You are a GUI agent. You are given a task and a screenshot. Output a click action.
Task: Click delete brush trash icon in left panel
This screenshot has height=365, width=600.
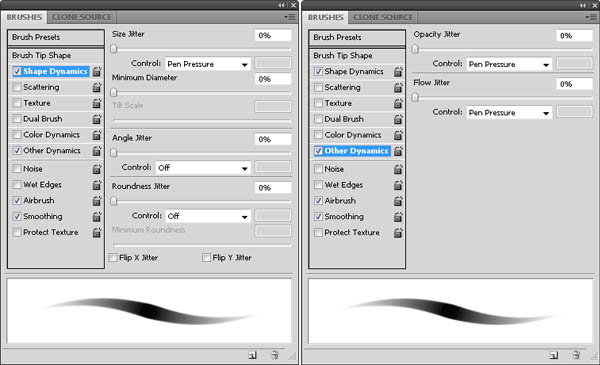coord(275,355)
